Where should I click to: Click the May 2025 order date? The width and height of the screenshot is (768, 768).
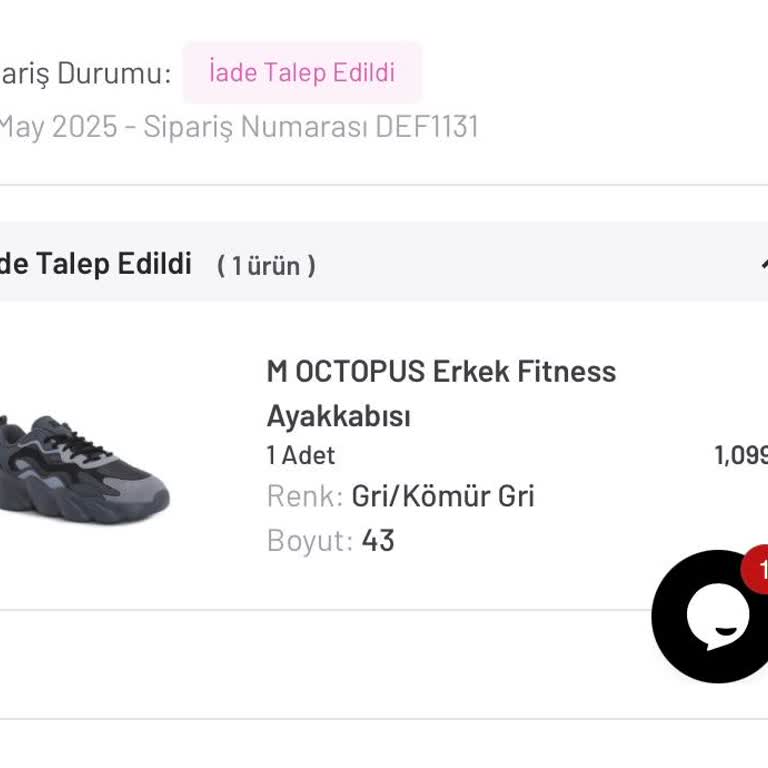58,127
